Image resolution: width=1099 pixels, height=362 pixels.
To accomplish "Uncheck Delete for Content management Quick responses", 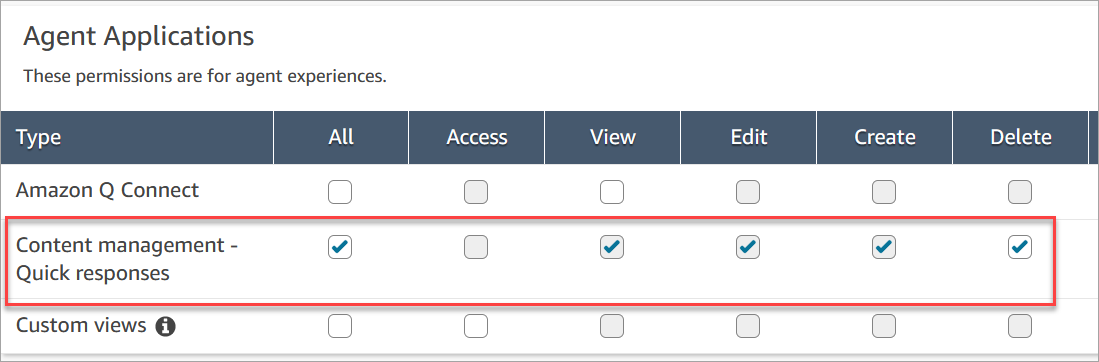I will coord(1020,247).
